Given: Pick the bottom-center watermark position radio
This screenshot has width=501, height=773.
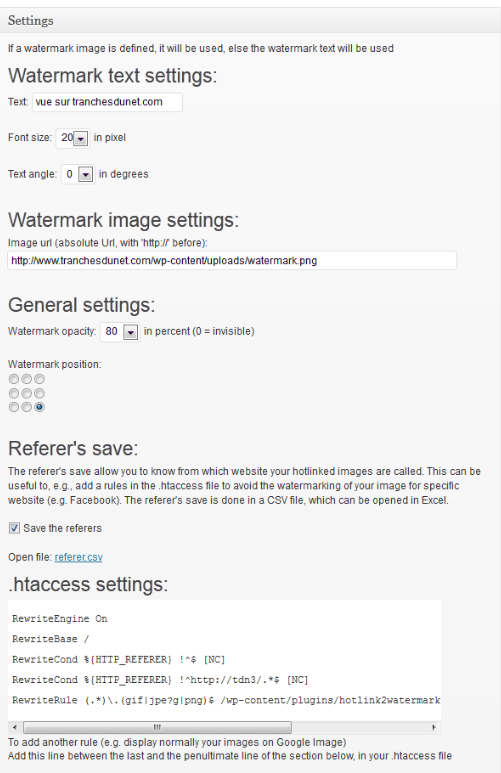Looking at the screenshot, I should pyautogui.click(x=27, y=407).
